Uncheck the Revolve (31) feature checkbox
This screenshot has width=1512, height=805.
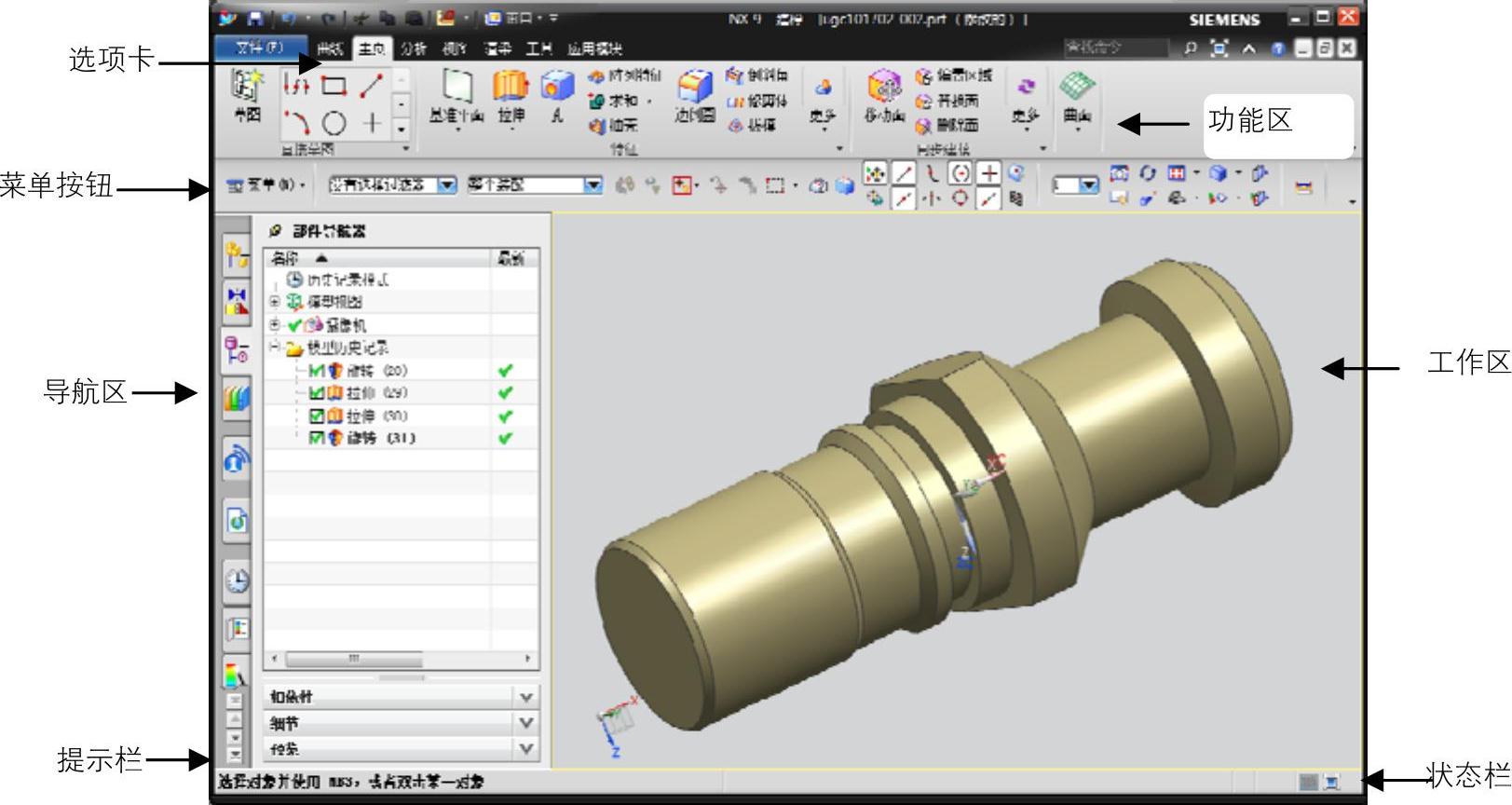coord(317,438)
